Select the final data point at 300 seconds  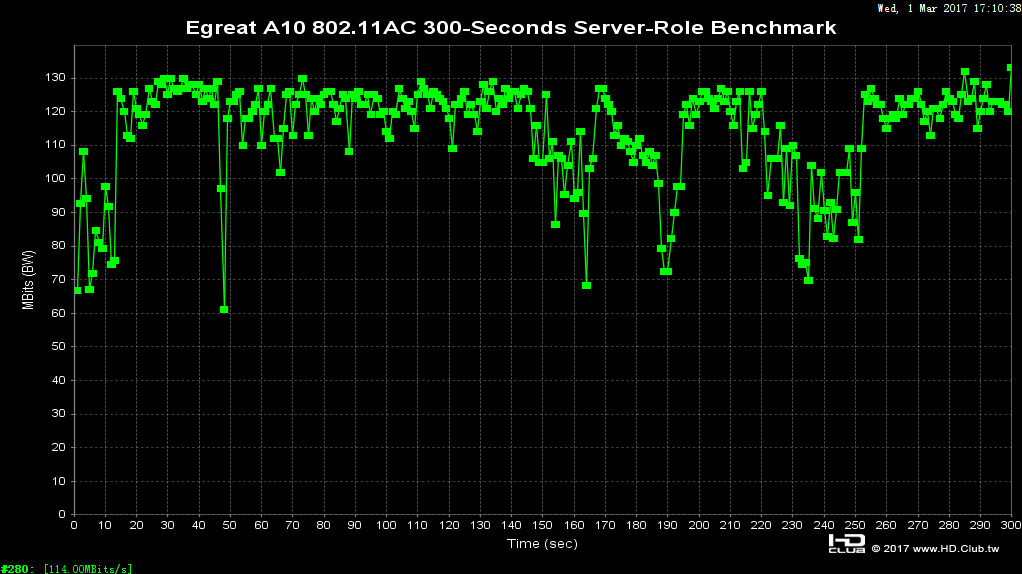pyautogui.click(x=1010, y=68)
